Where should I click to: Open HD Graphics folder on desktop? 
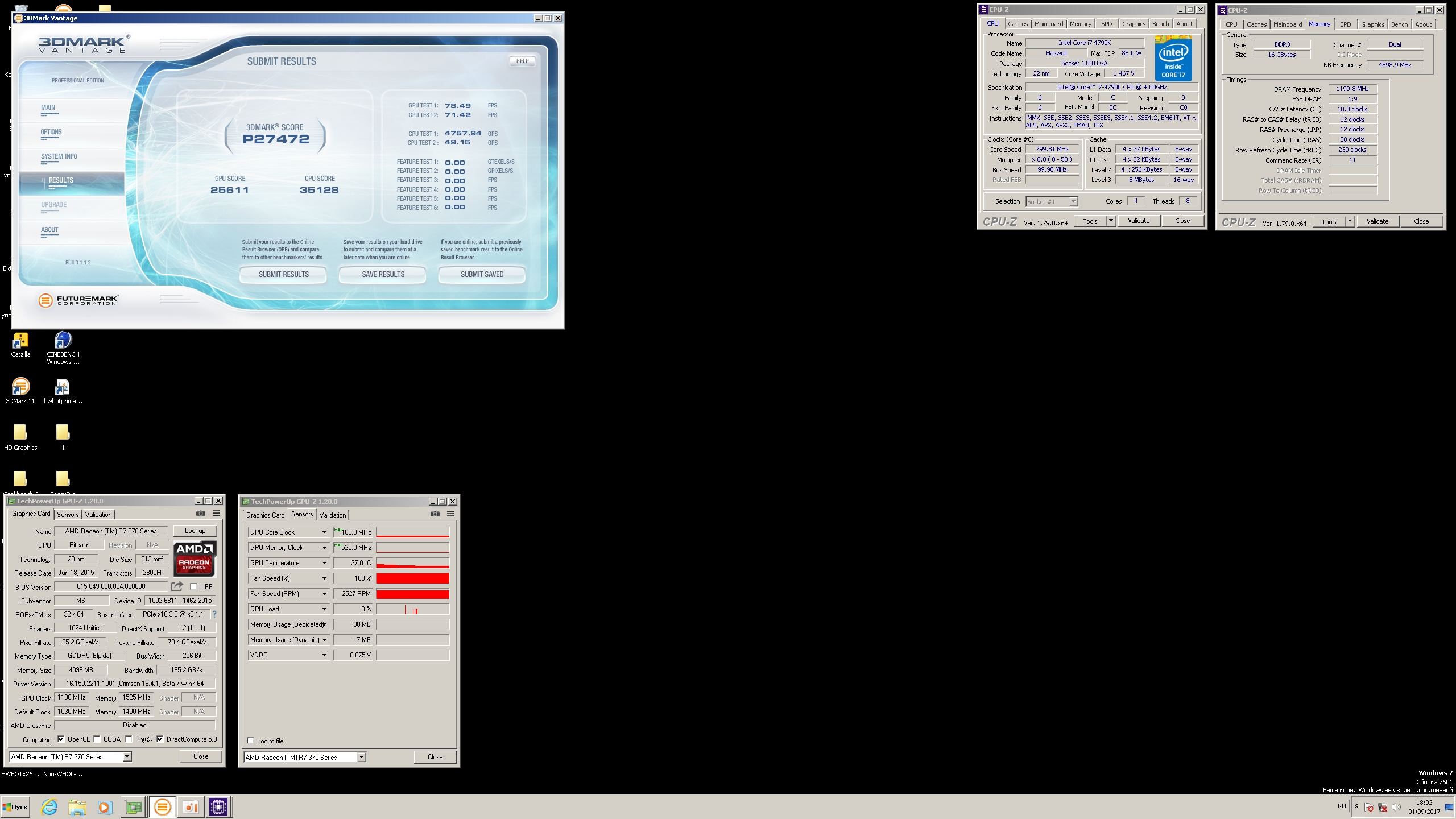pyautogui.click(x=20, y=437)
